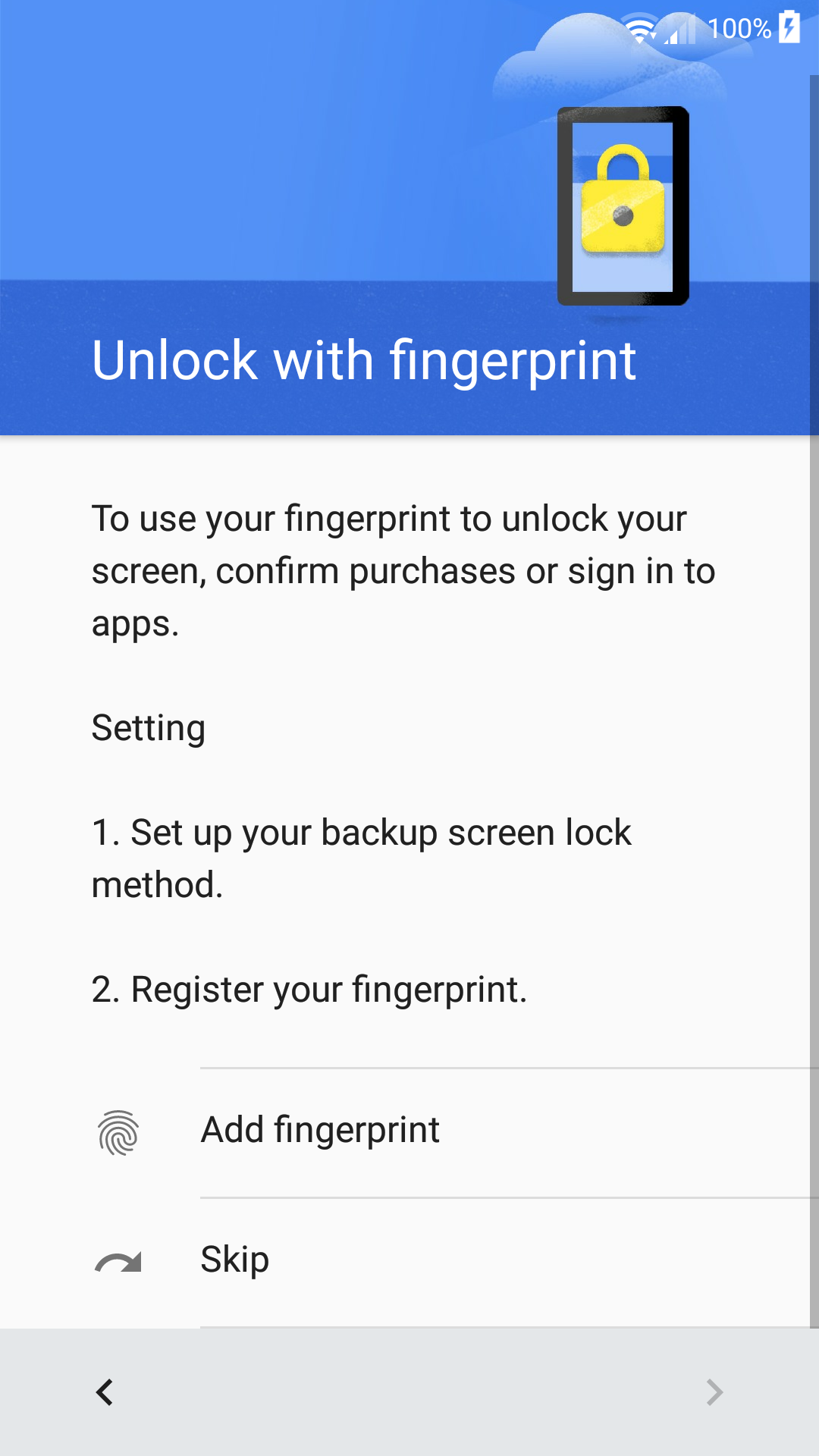
Task: Tap the Setting heading text
Action: (149, 728)
